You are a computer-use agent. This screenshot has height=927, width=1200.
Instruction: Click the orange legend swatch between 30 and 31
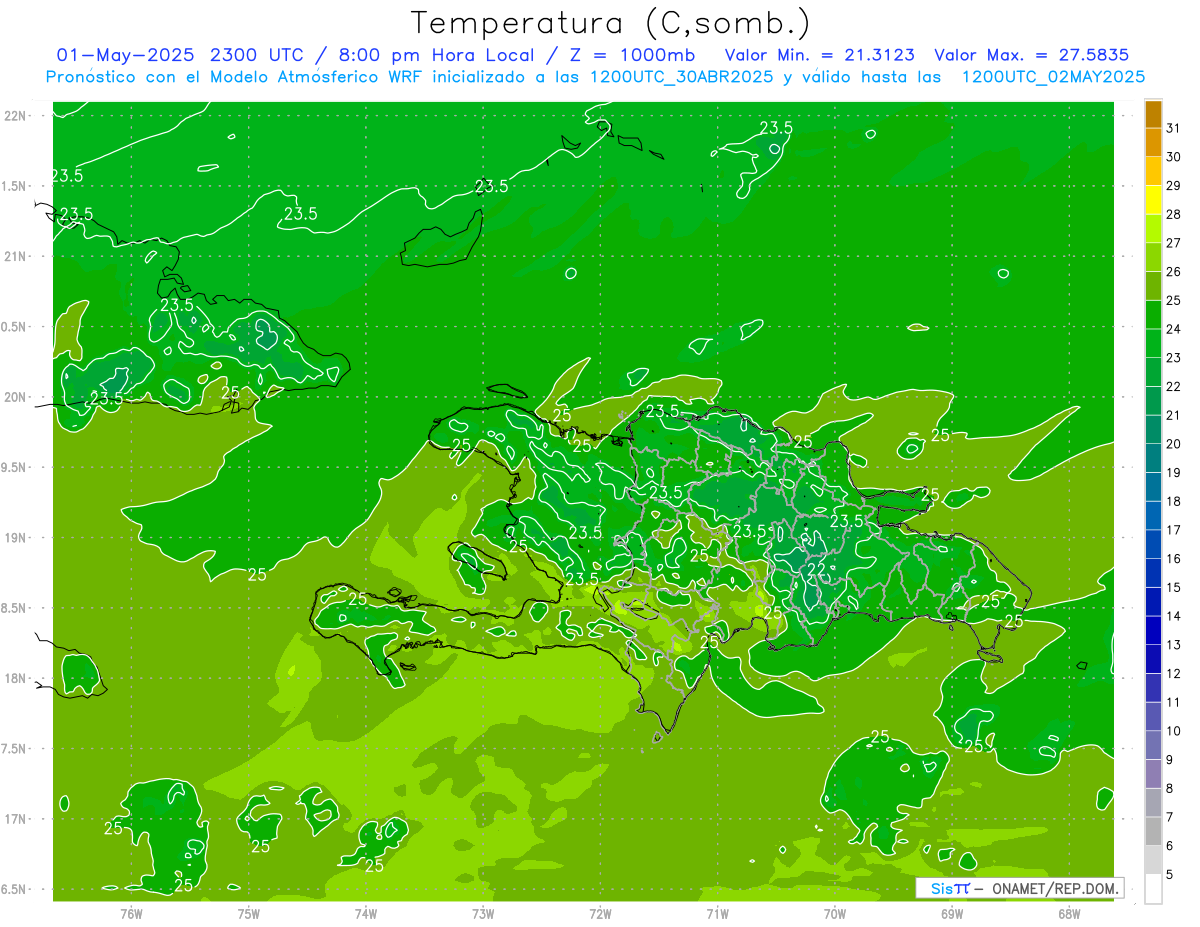coord(1153,142)
